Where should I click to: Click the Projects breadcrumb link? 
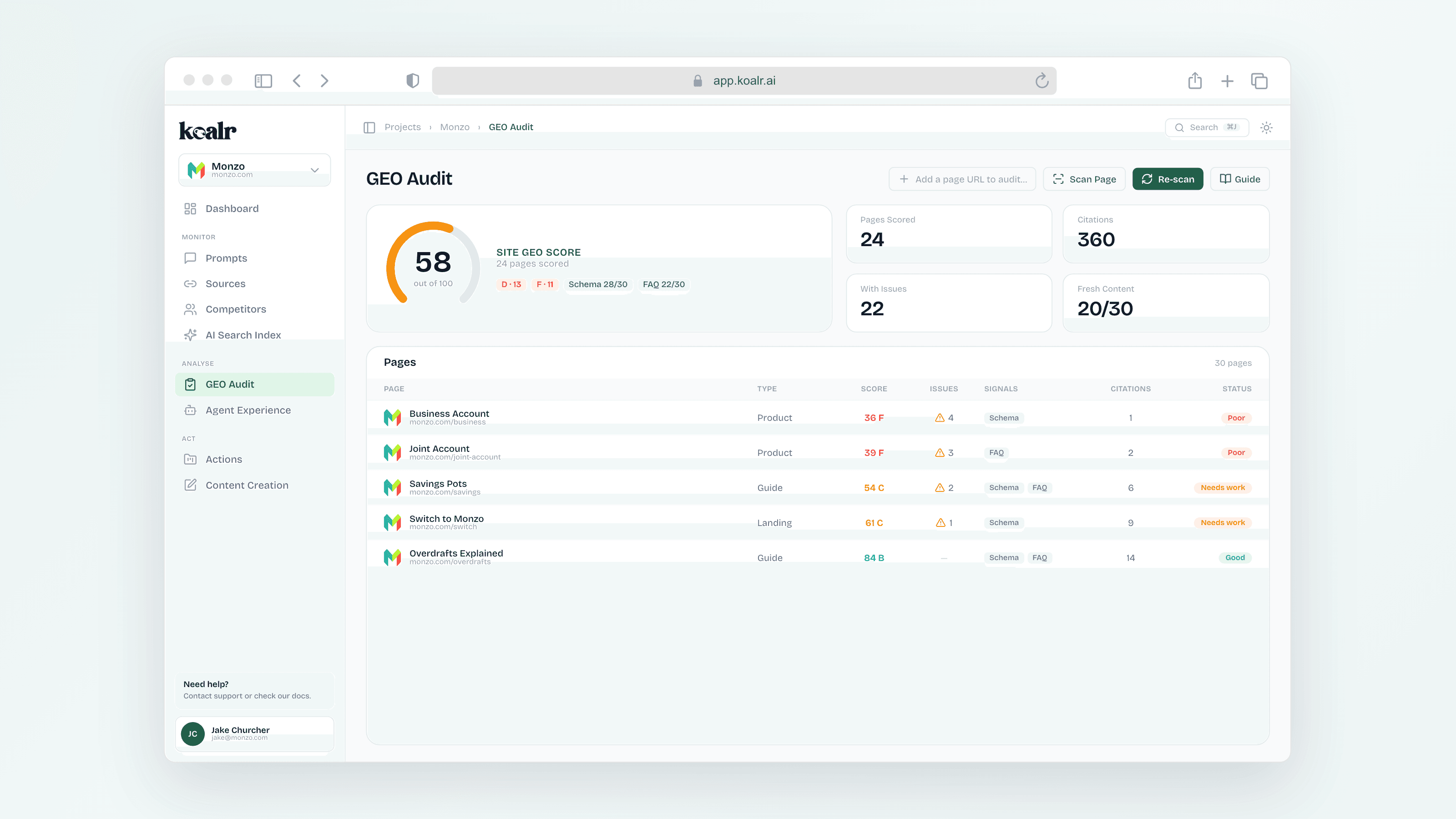[x=402, y=127]
